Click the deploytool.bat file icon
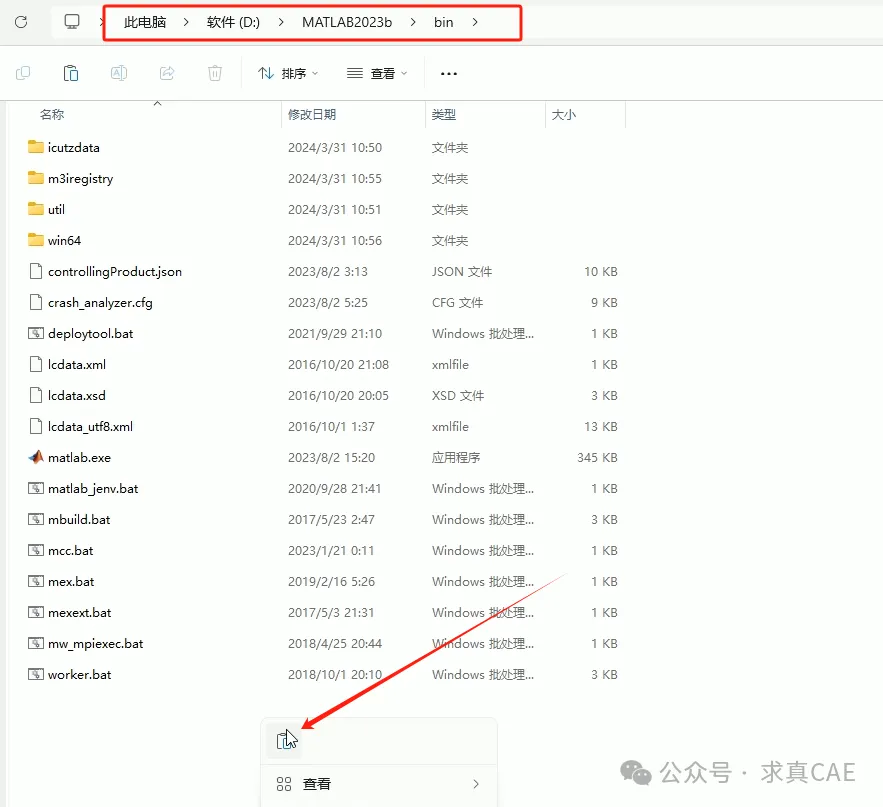 tap(35, 333)
